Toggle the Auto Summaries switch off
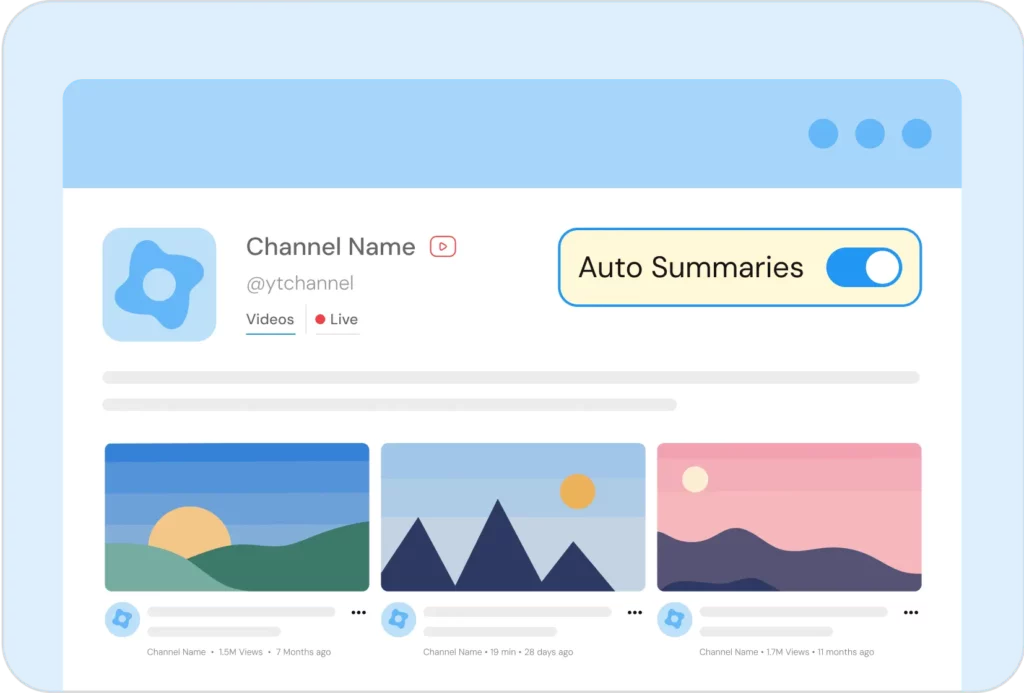The image size is (1024, 693). pyautogui.click(x=863, y=268)
